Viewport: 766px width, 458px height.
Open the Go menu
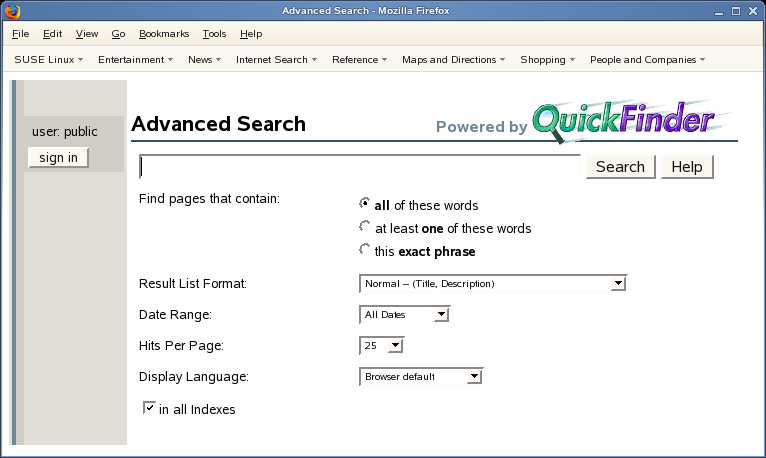coord(118,34)
